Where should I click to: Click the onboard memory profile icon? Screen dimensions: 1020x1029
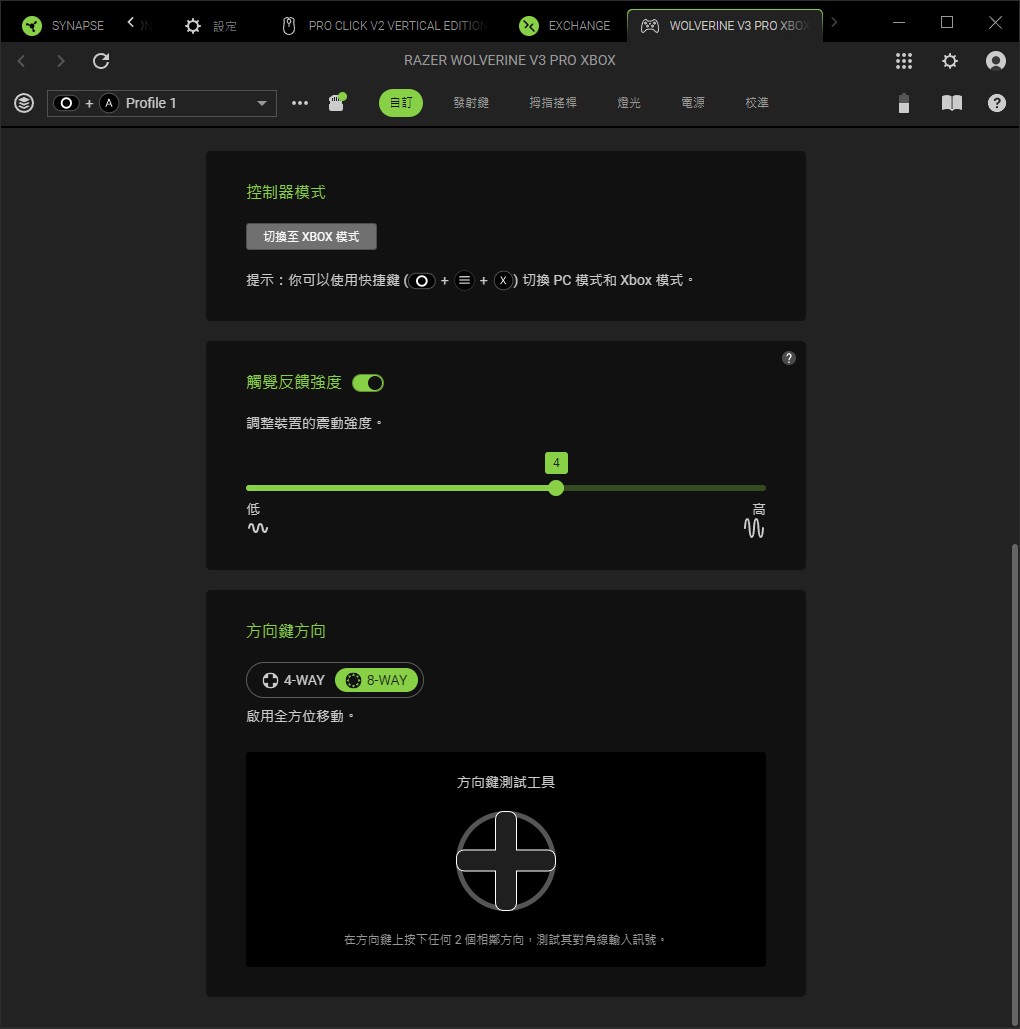pyautogui.click(x=337, y=102)
